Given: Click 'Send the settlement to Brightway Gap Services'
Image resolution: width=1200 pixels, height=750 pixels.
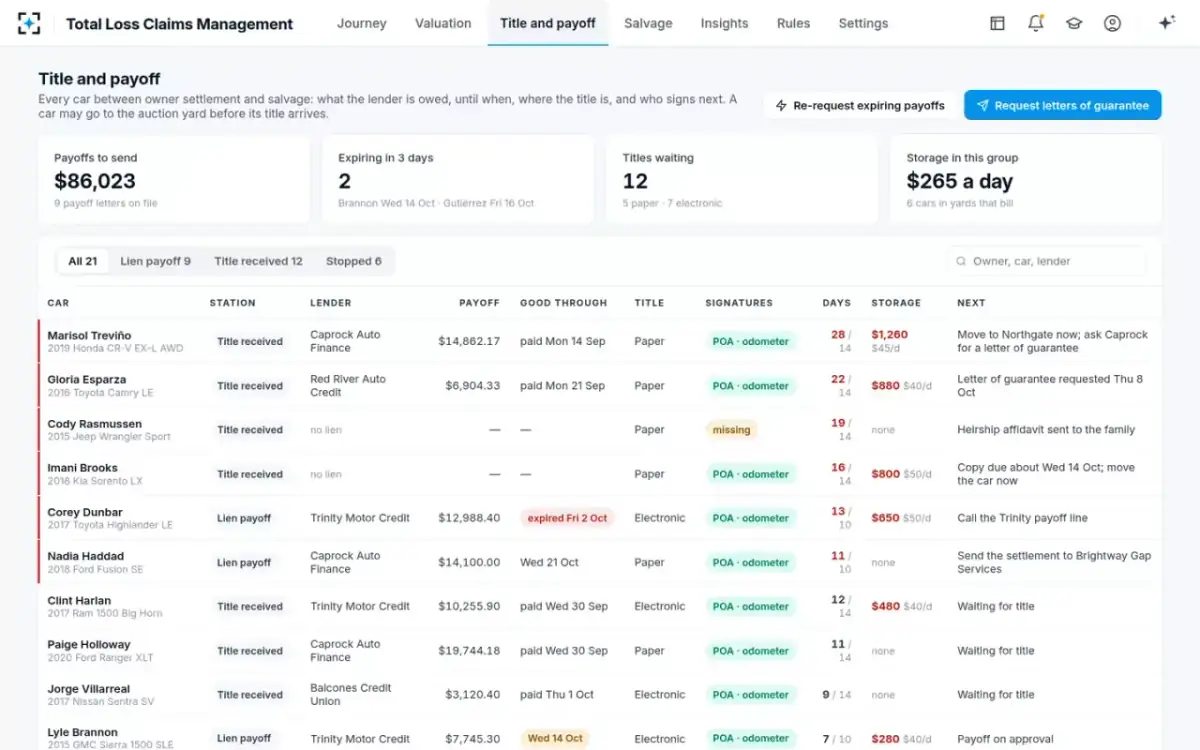Looking at the screenshot, I should pos(1054,562).
